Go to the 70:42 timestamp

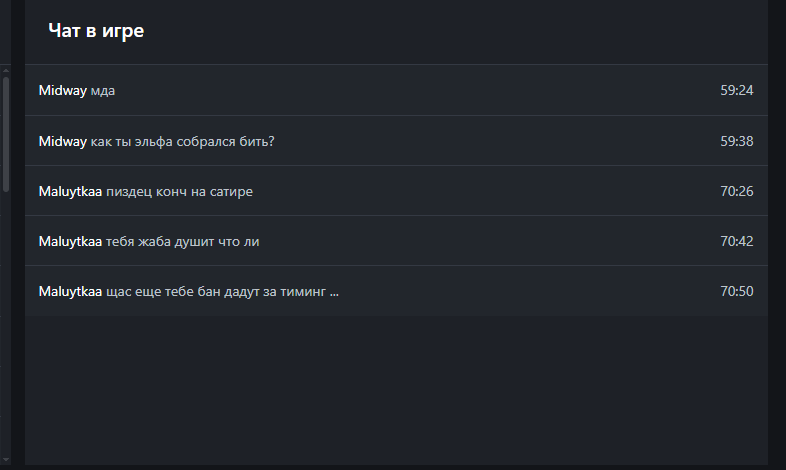(736, 241)
